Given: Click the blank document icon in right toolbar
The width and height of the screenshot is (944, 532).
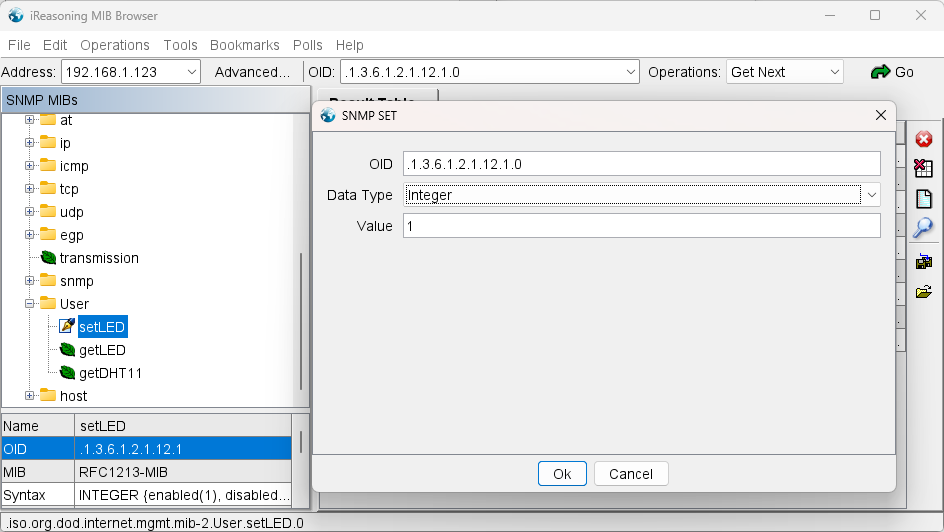Looking at the screenshot, I should click(x=923, y=198).
